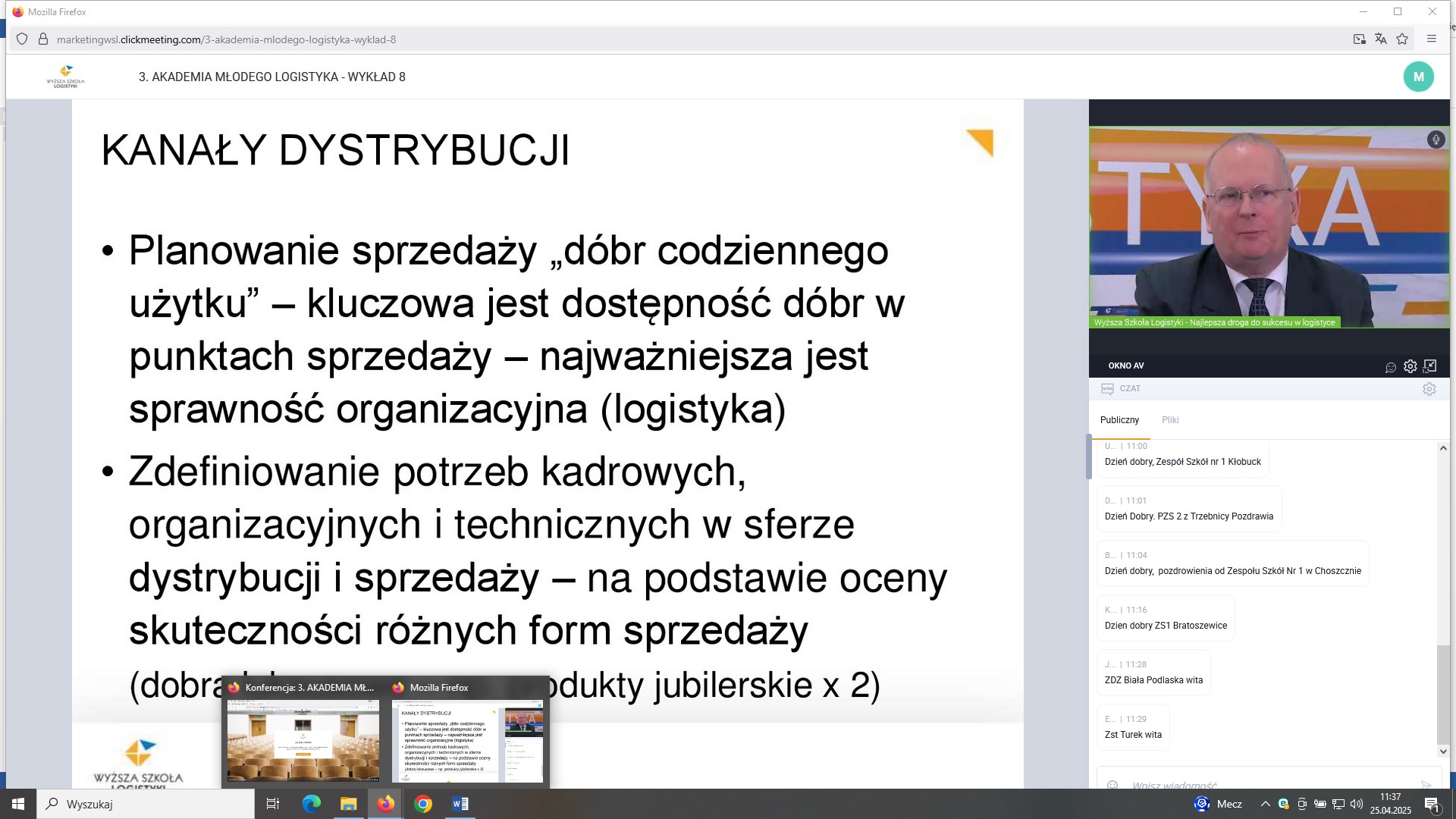Click the message 'Dzien dobry ZS1 Bratoszewice'

(1166, 626)
